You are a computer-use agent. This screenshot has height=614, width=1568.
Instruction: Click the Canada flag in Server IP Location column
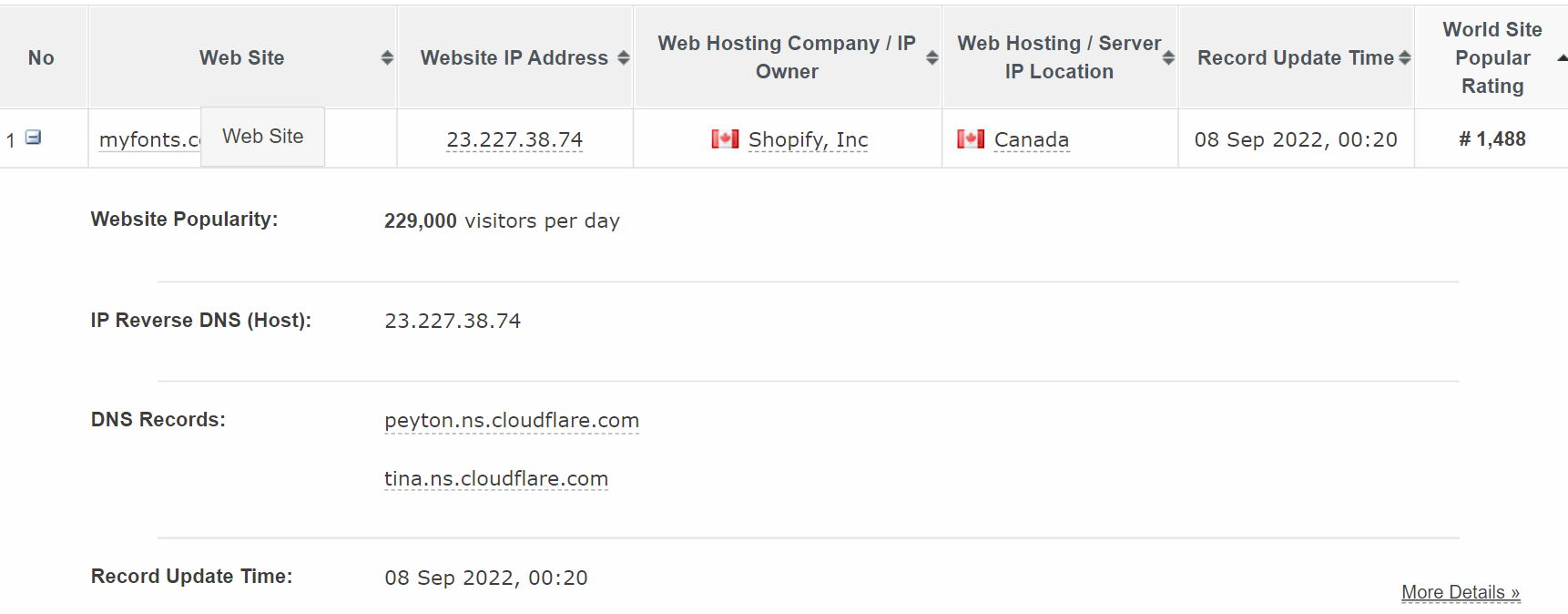click(x=971, y=138)
